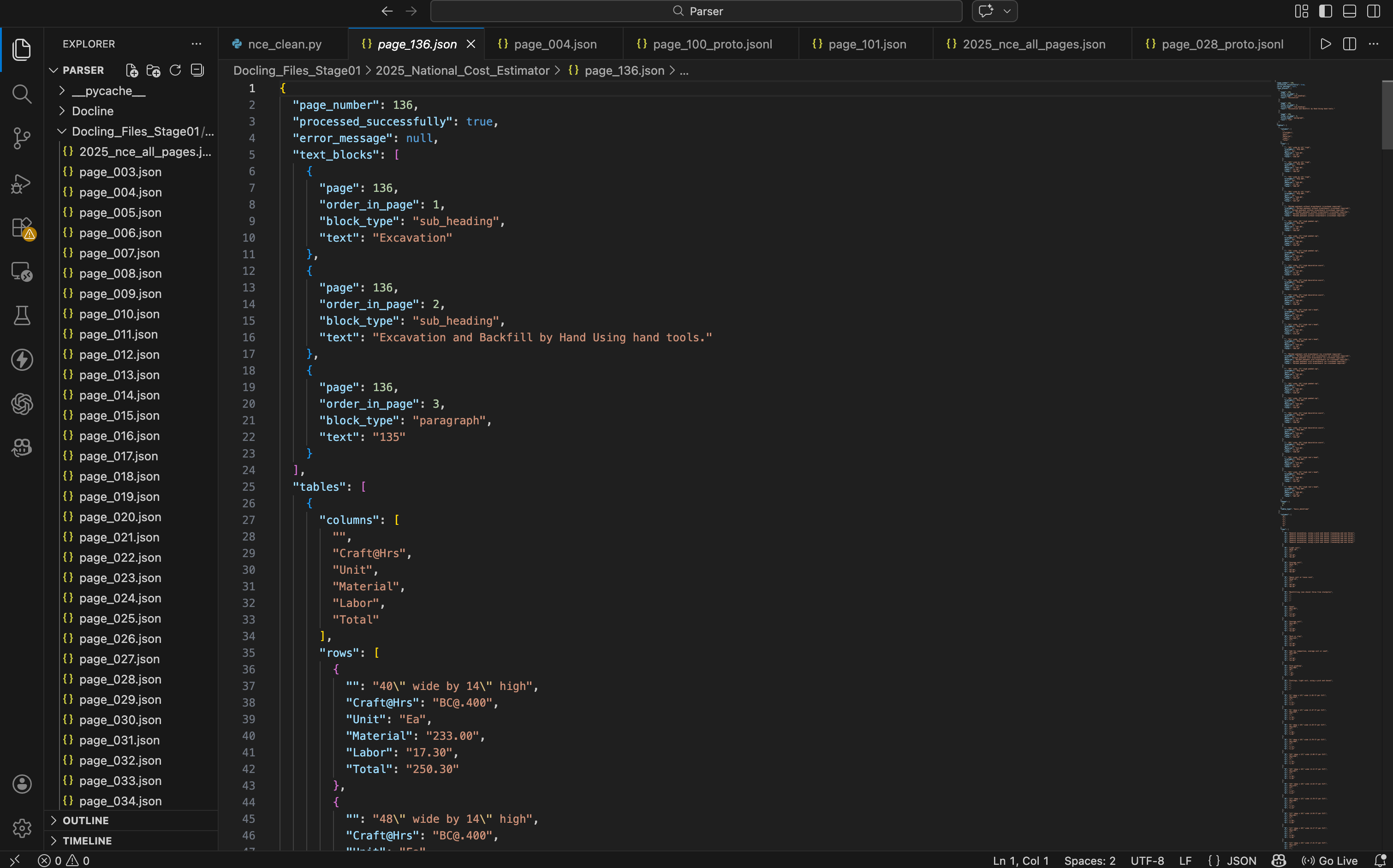Switch to the page_004.json tab

click(554, 44)
